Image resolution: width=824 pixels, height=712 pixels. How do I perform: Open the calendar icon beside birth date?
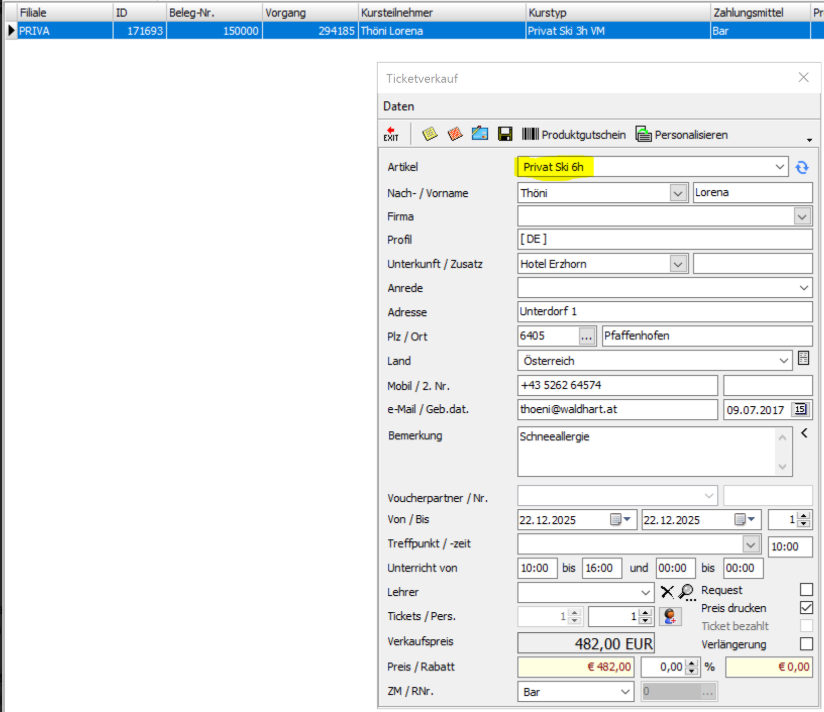click(x=800, y=409)
